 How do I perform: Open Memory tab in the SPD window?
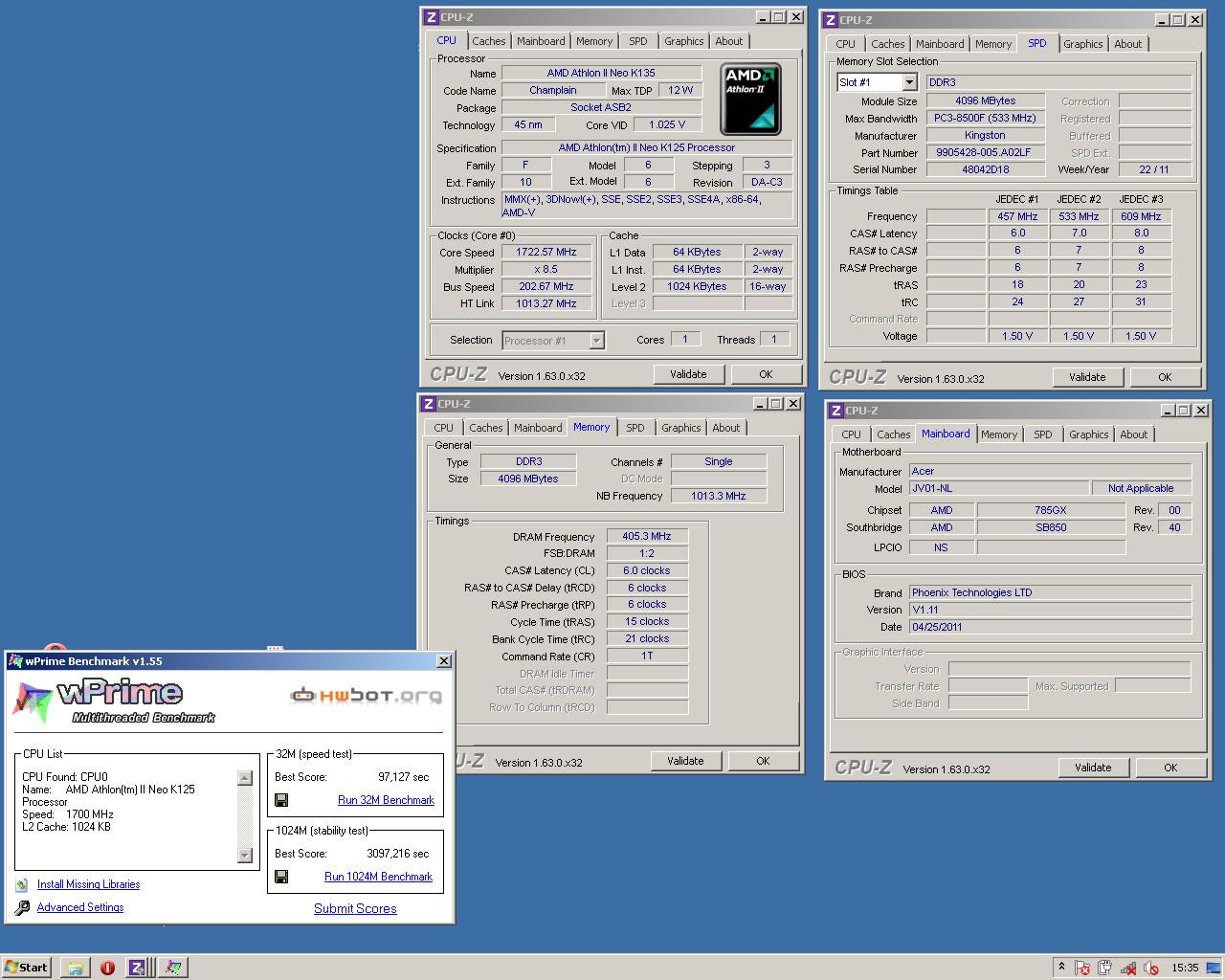(993, 44)
